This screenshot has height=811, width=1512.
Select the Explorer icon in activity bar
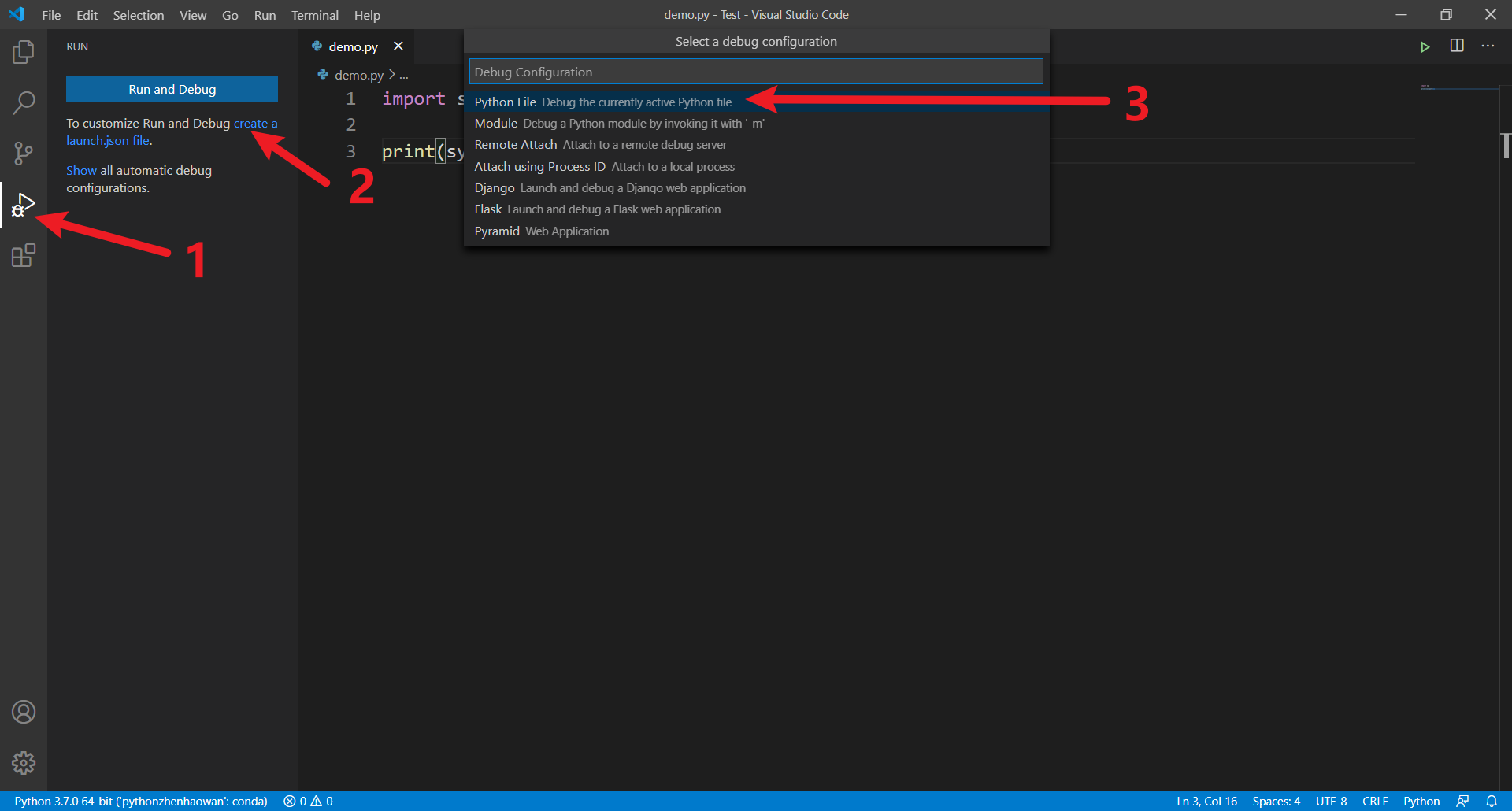[24, 52]
